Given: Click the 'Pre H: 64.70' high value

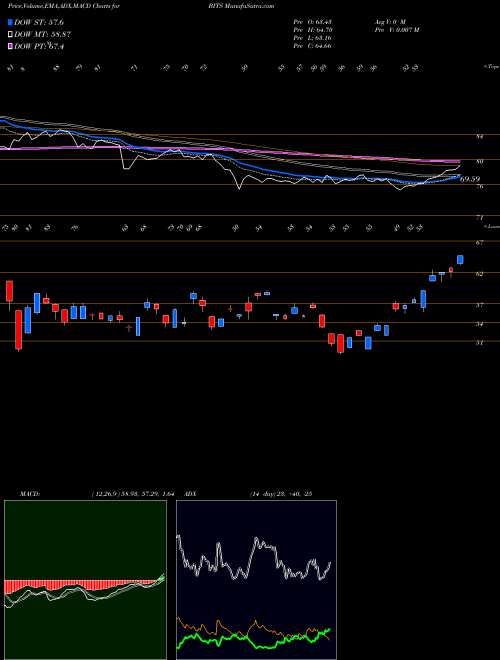Looking at the screenshot, I should click(x=312, y=30).
